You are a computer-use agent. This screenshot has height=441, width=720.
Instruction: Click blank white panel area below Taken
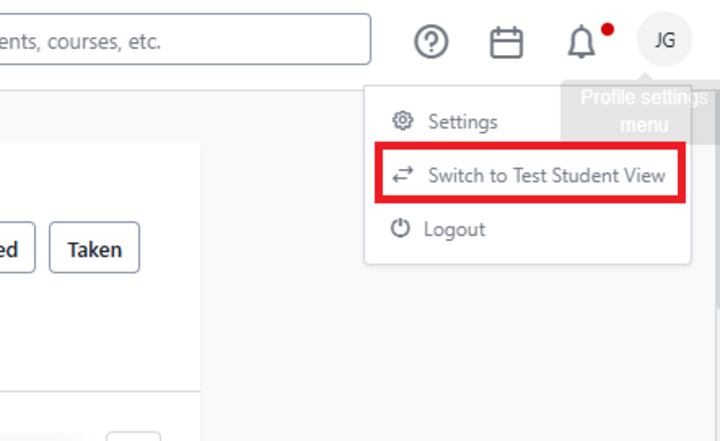[100, 330]
